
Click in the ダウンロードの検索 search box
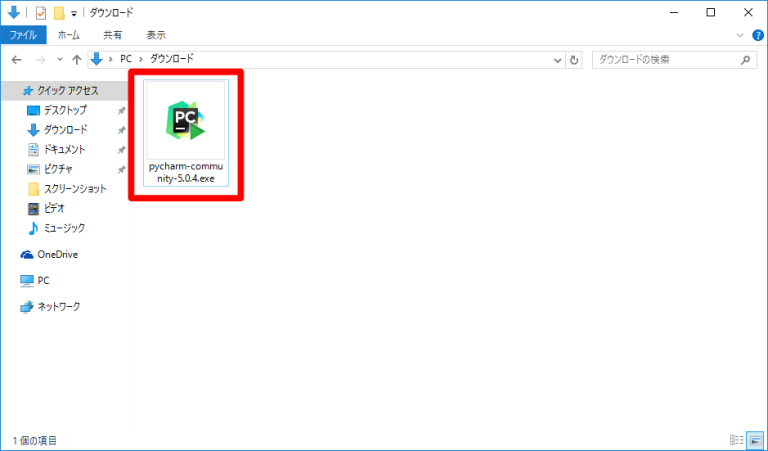tap(665, 60)
